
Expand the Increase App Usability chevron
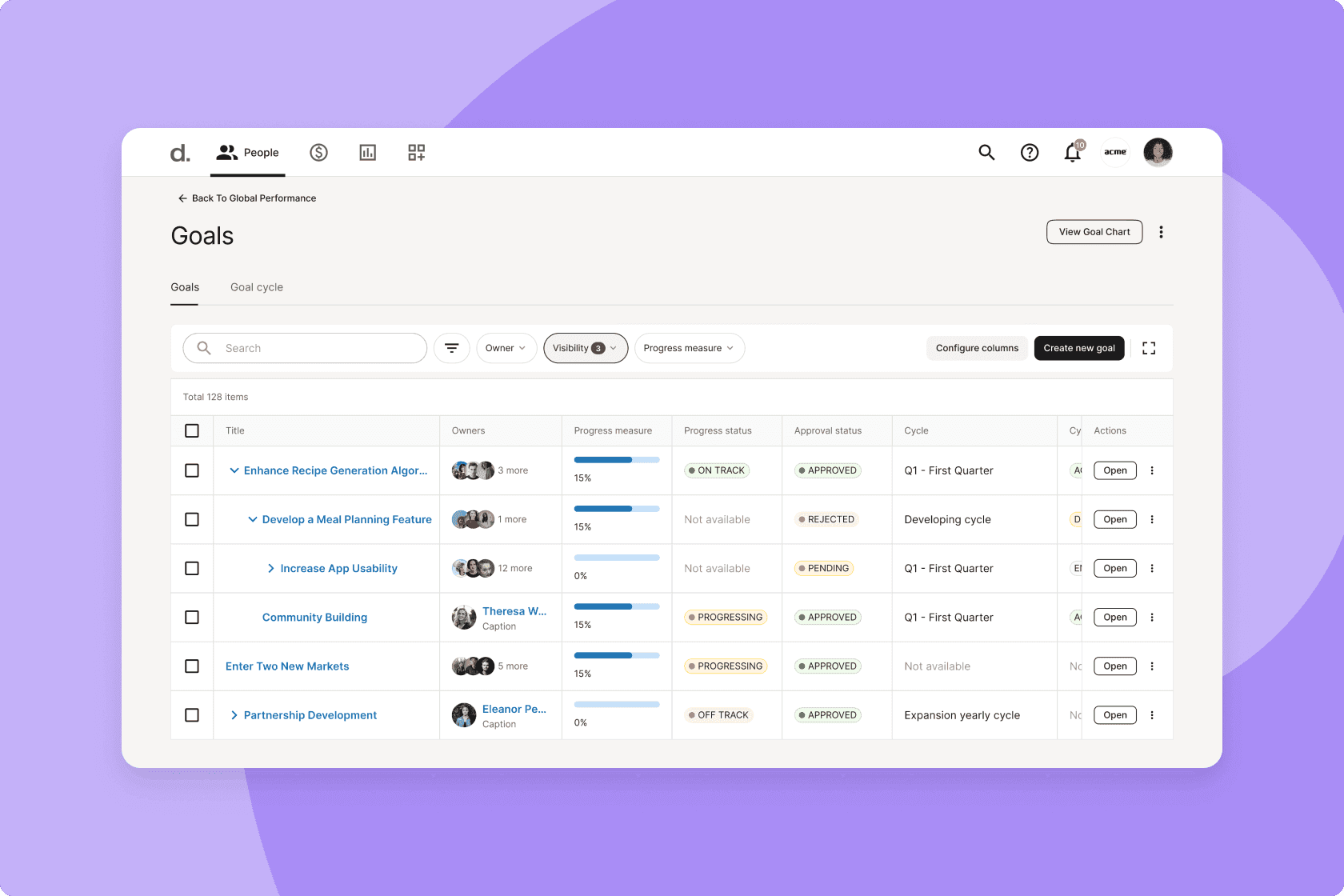click(x=271, y=568)
